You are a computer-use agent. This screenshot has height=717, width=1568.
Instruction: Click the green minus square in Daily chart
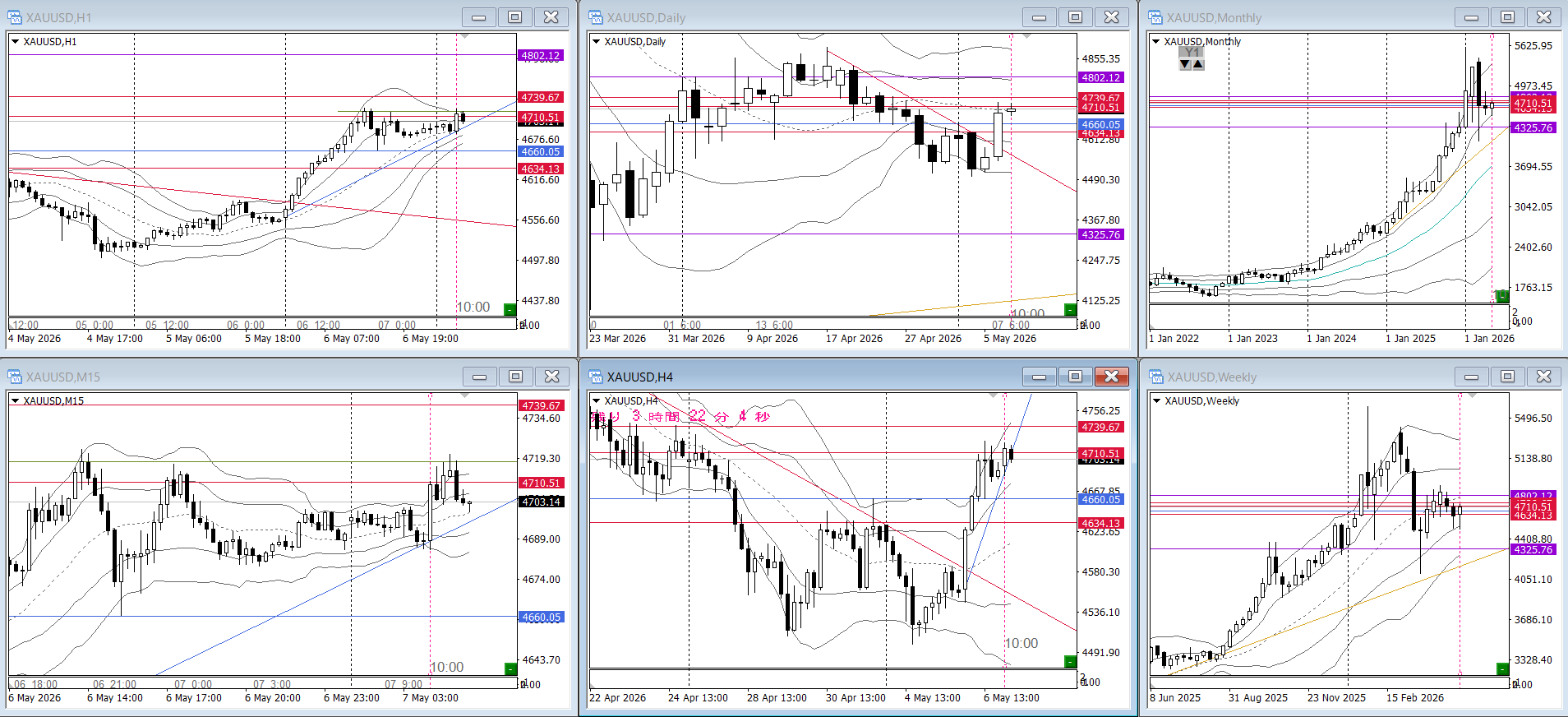click(x=1070, y=309)
